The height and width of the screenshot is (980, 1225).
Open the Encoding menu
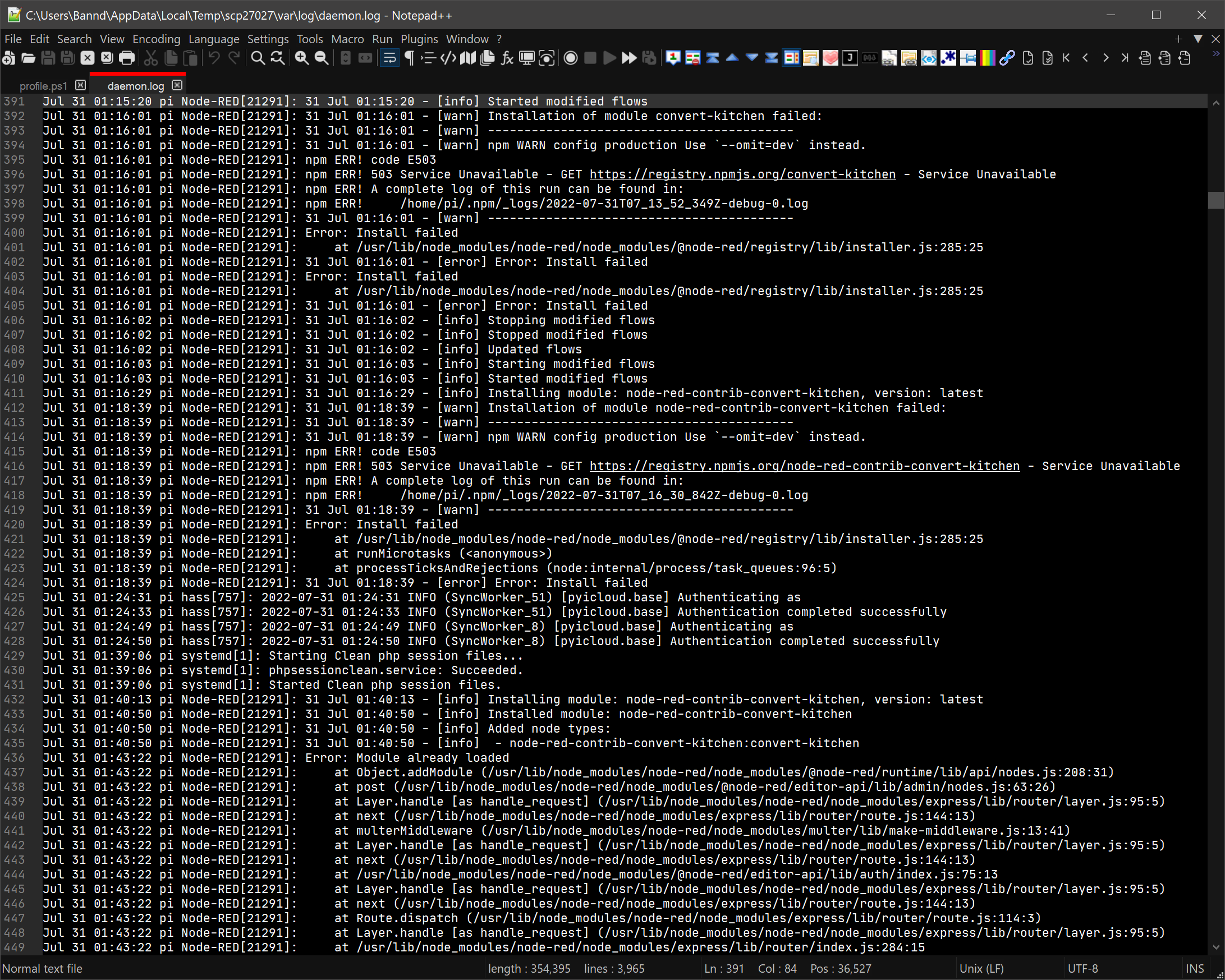(x=156, y=39)
